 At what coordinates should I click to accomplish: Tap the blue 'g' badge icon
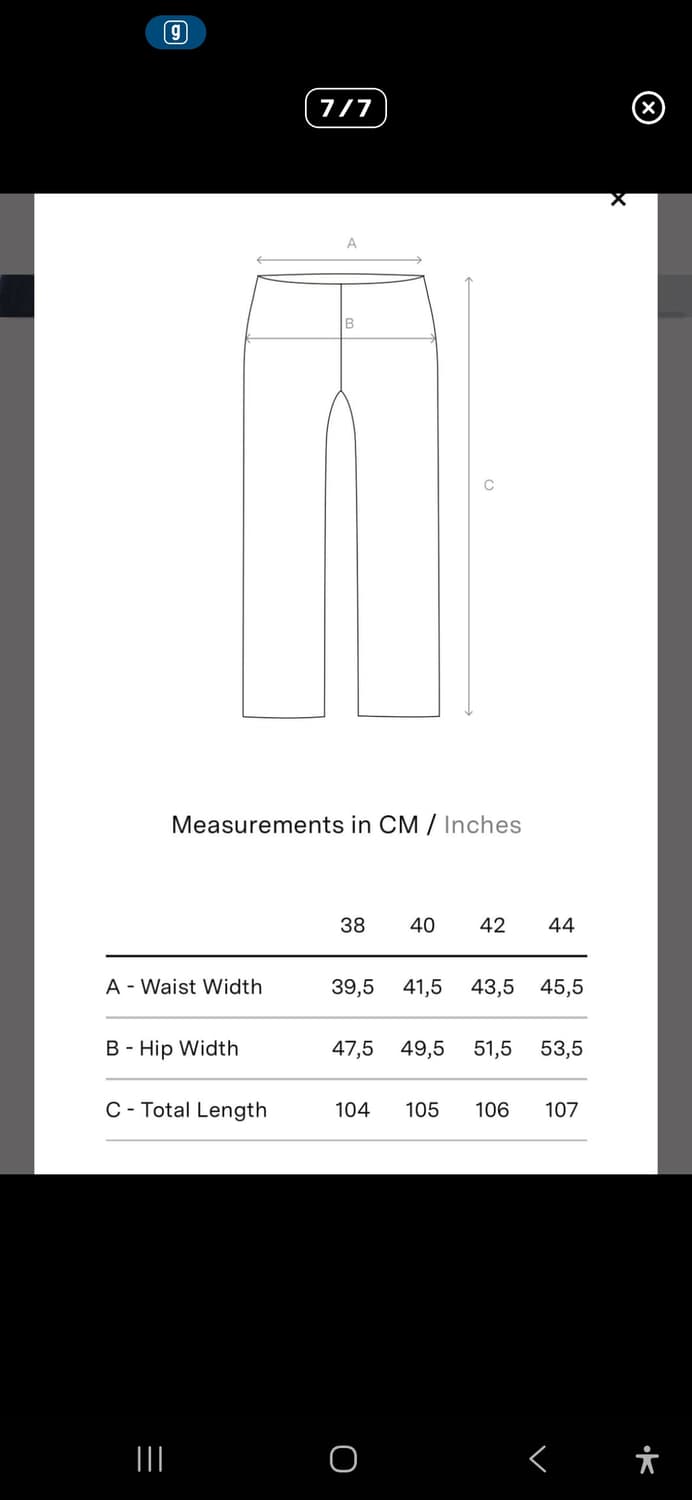click(x=176, y=33)
